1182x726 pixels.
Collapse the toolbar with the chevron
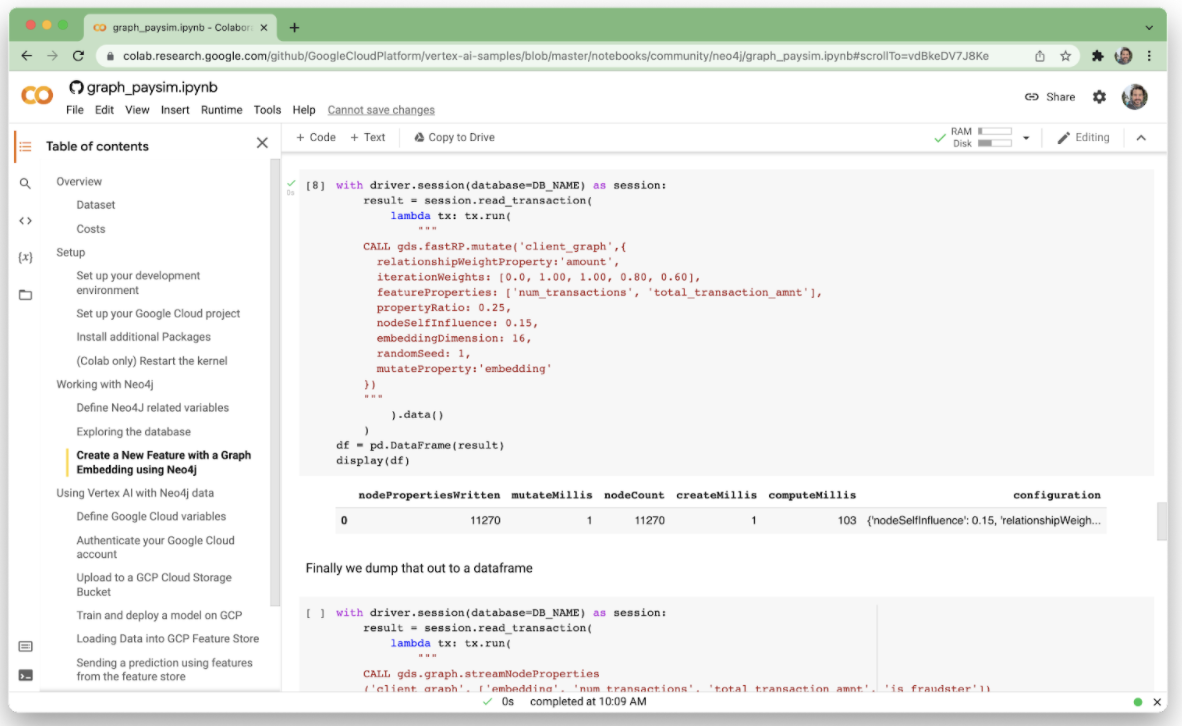point(1141,137)
